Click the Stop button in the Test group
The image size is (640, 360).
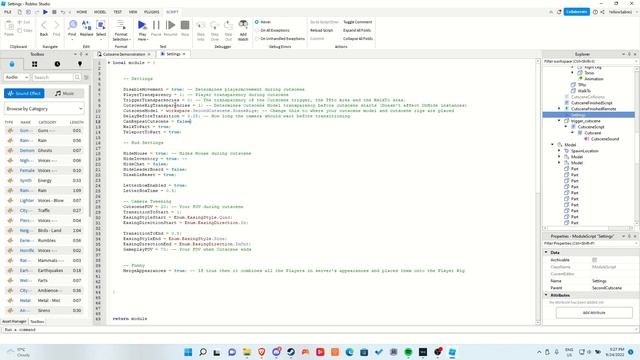pyautogui.click(x=185, y=28)
